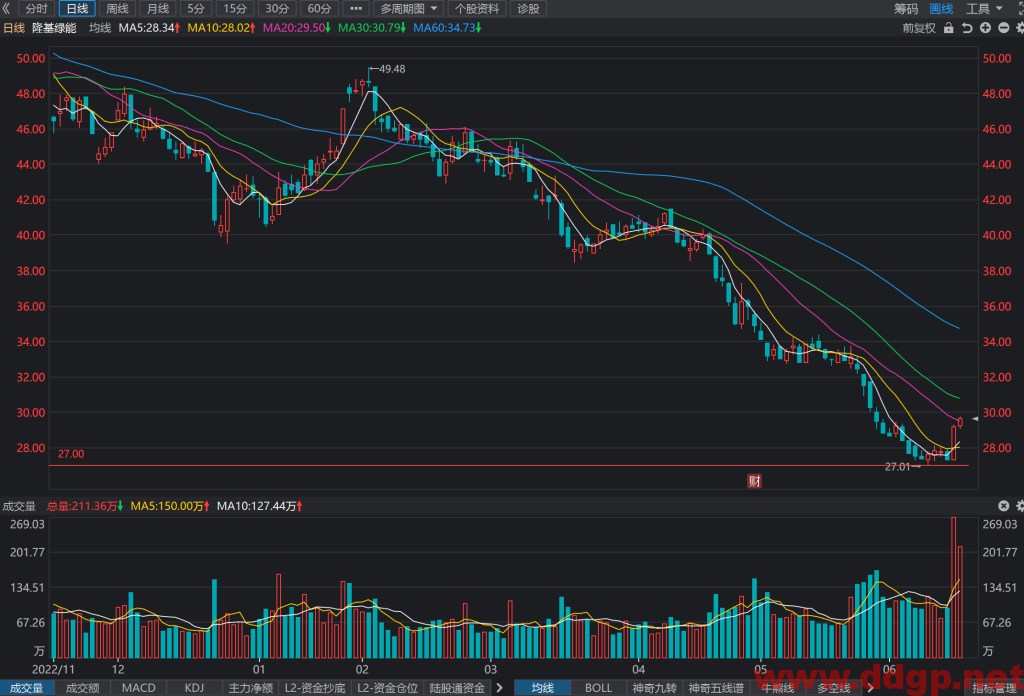
Task: Click the more periods ellipsis button
Action: (x=356, y=8)
